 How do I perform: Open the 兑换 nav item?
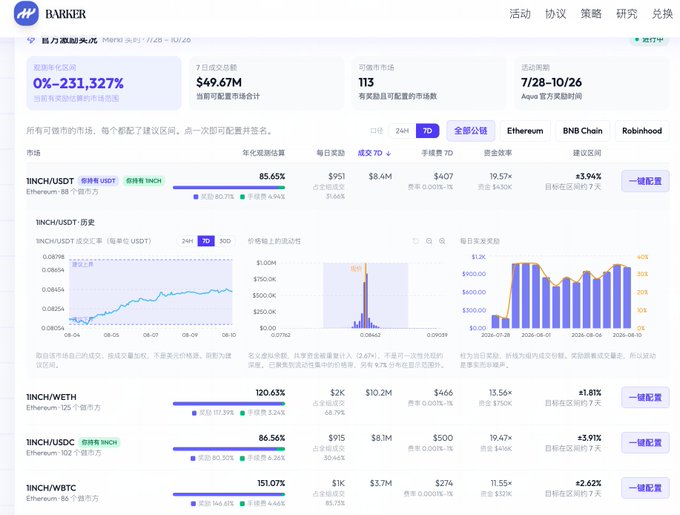662,14
